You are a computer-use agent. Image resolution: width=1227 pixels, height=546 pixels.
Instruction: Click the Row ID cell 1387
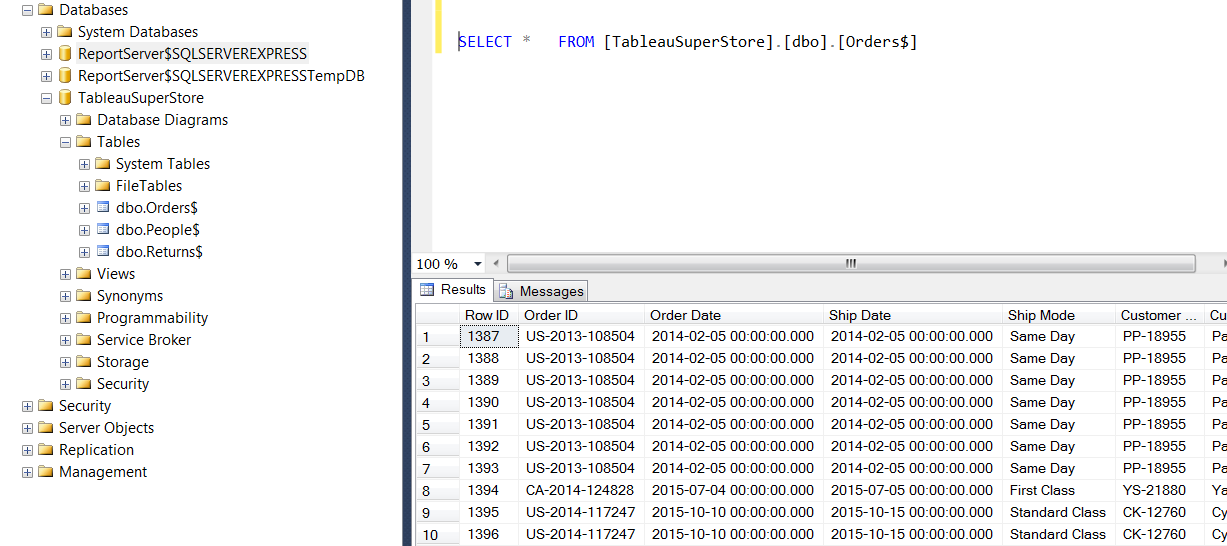click(x=487, y=336)
